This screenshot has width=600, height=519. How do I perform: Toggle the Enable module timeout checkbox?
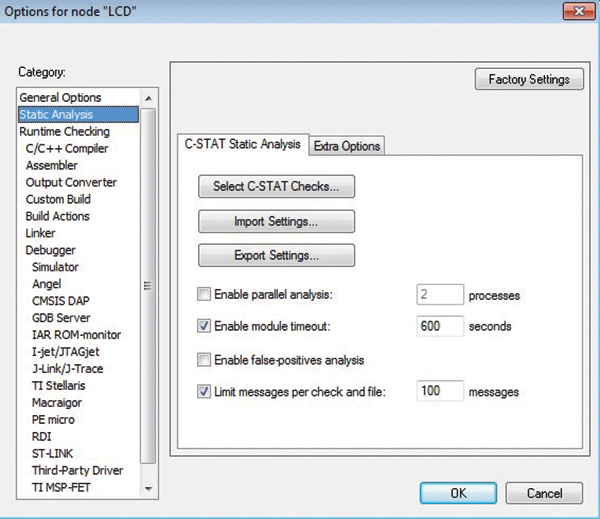(x=205, y=326)
